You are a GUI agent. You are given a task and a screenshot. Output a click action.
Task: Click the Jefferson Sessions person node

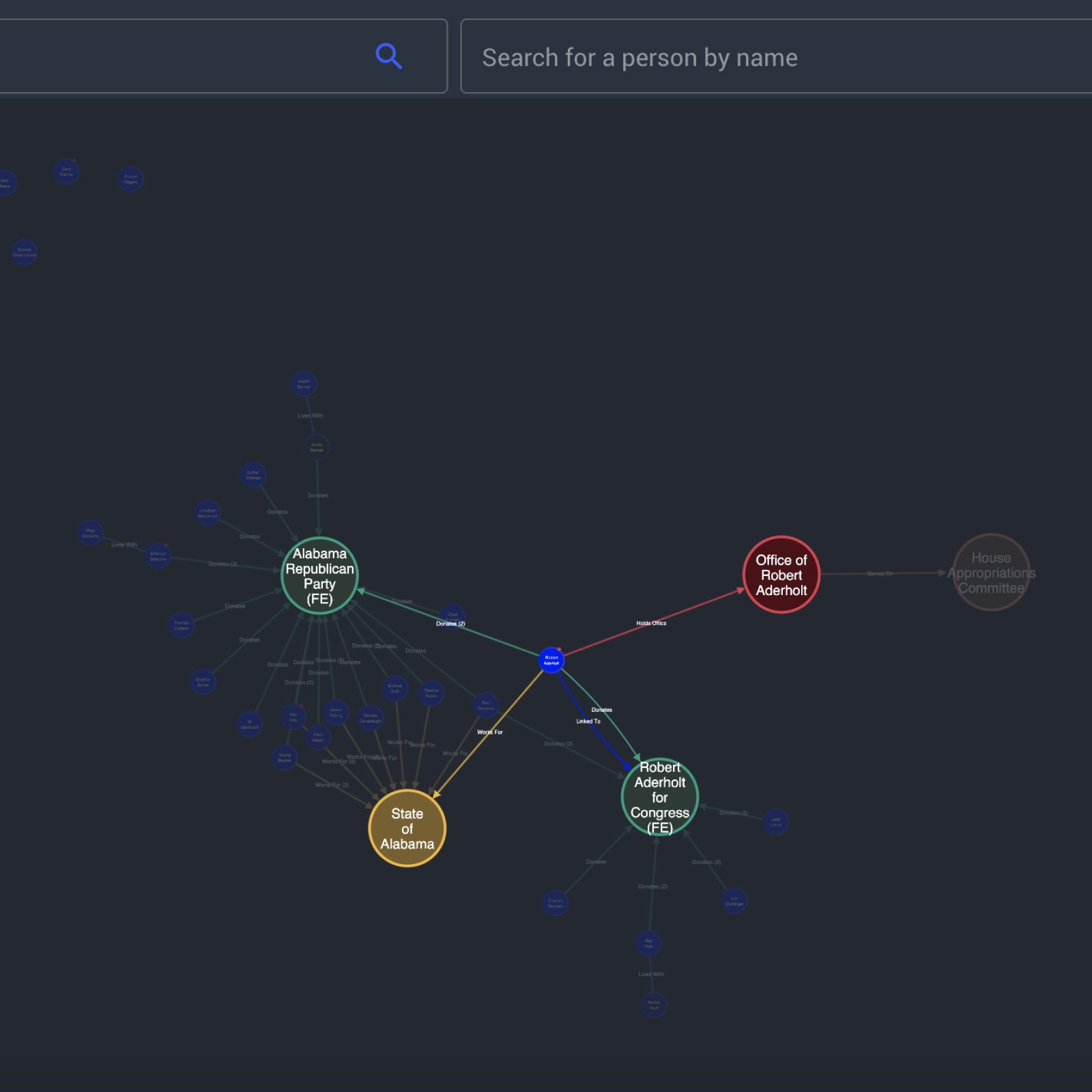point(158,556)
